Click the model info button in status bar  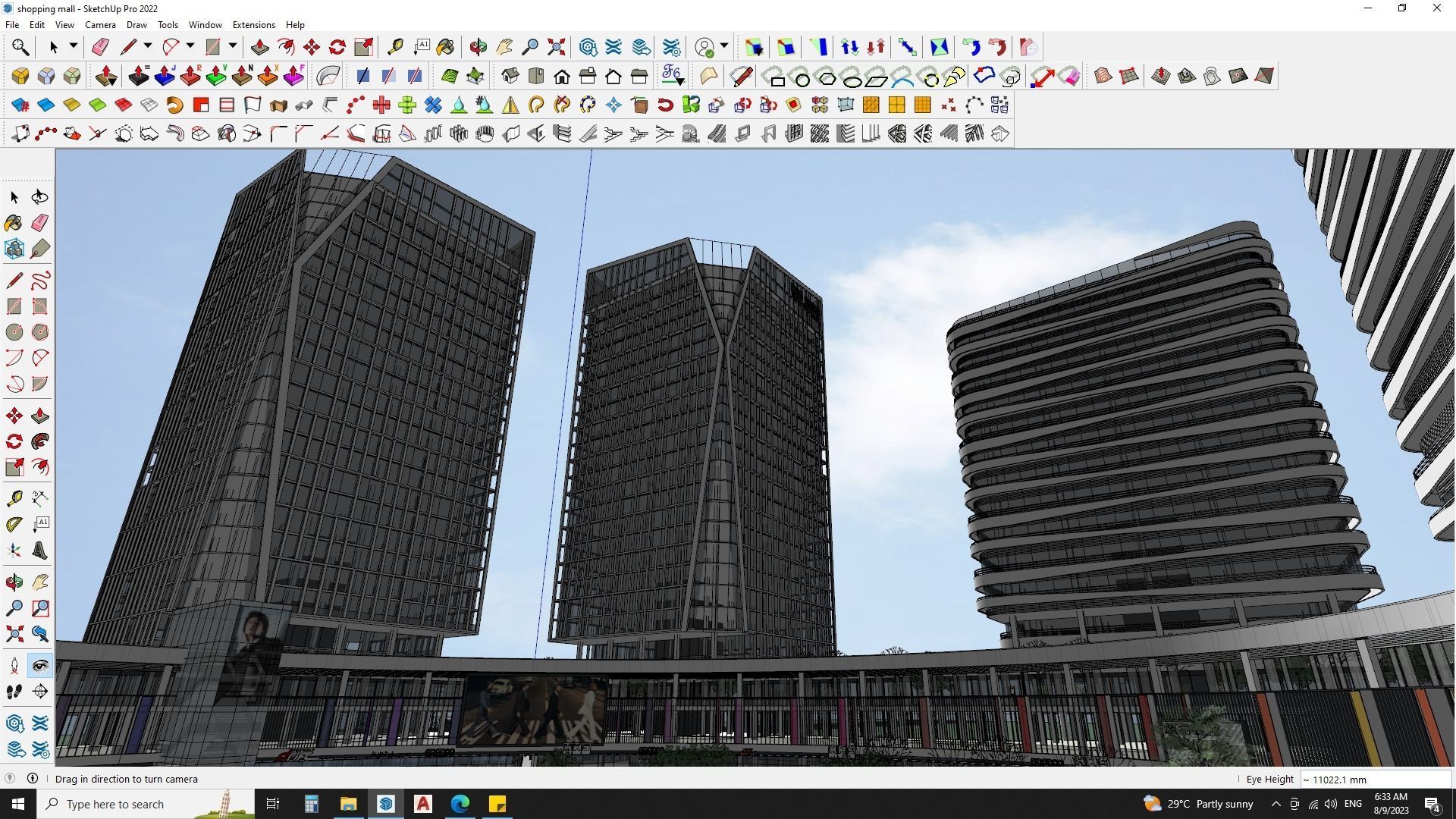pos(33,779)
